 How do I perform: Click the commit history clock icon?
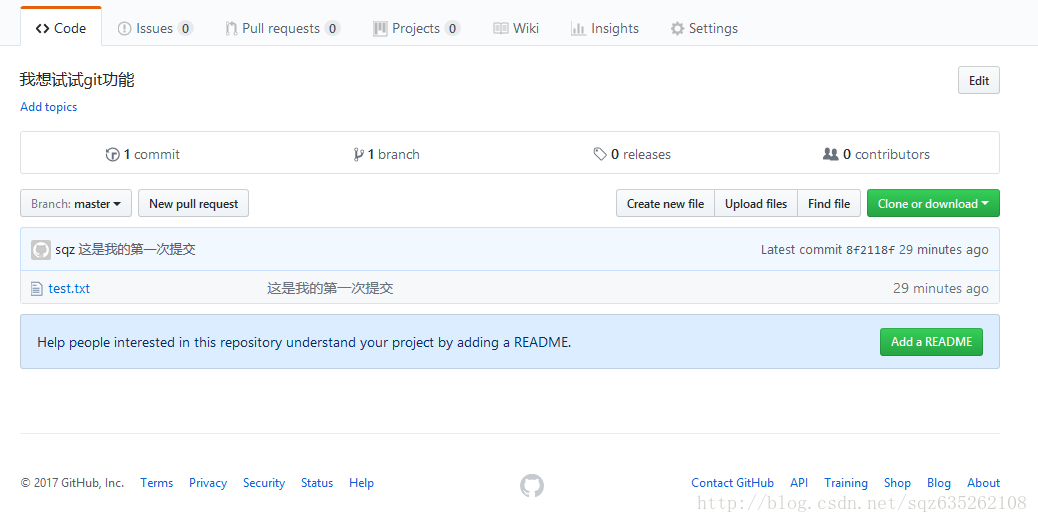(x=112, y=155)
